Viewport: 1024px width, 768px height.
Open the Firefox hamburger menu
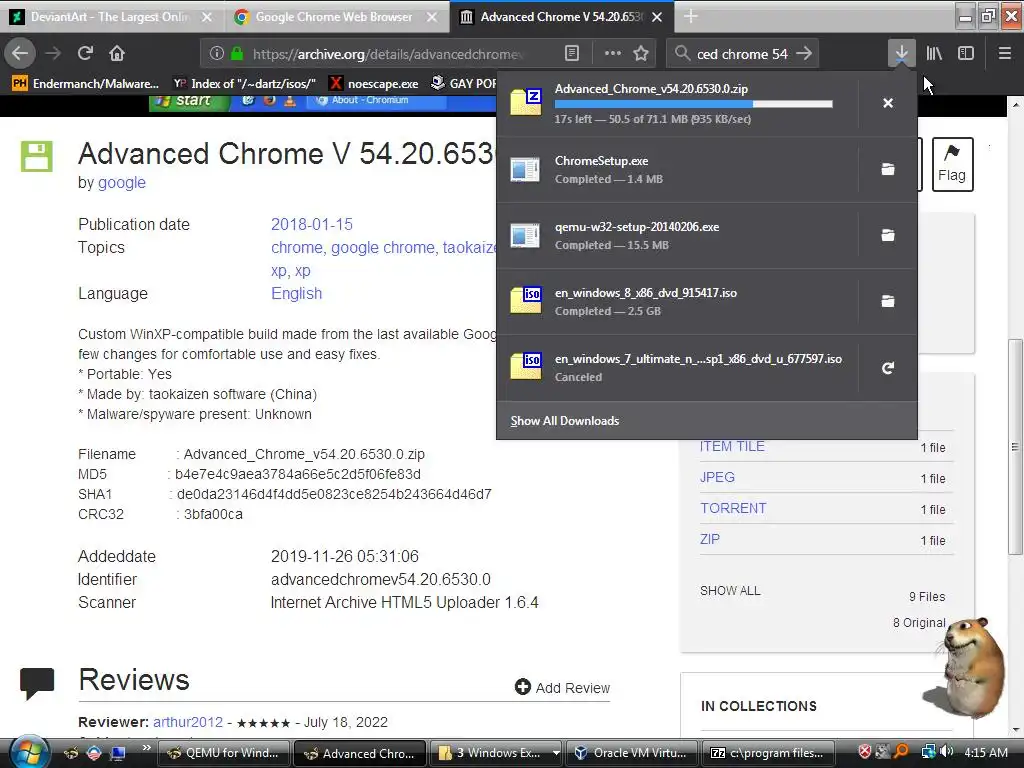coord(1004,54)
